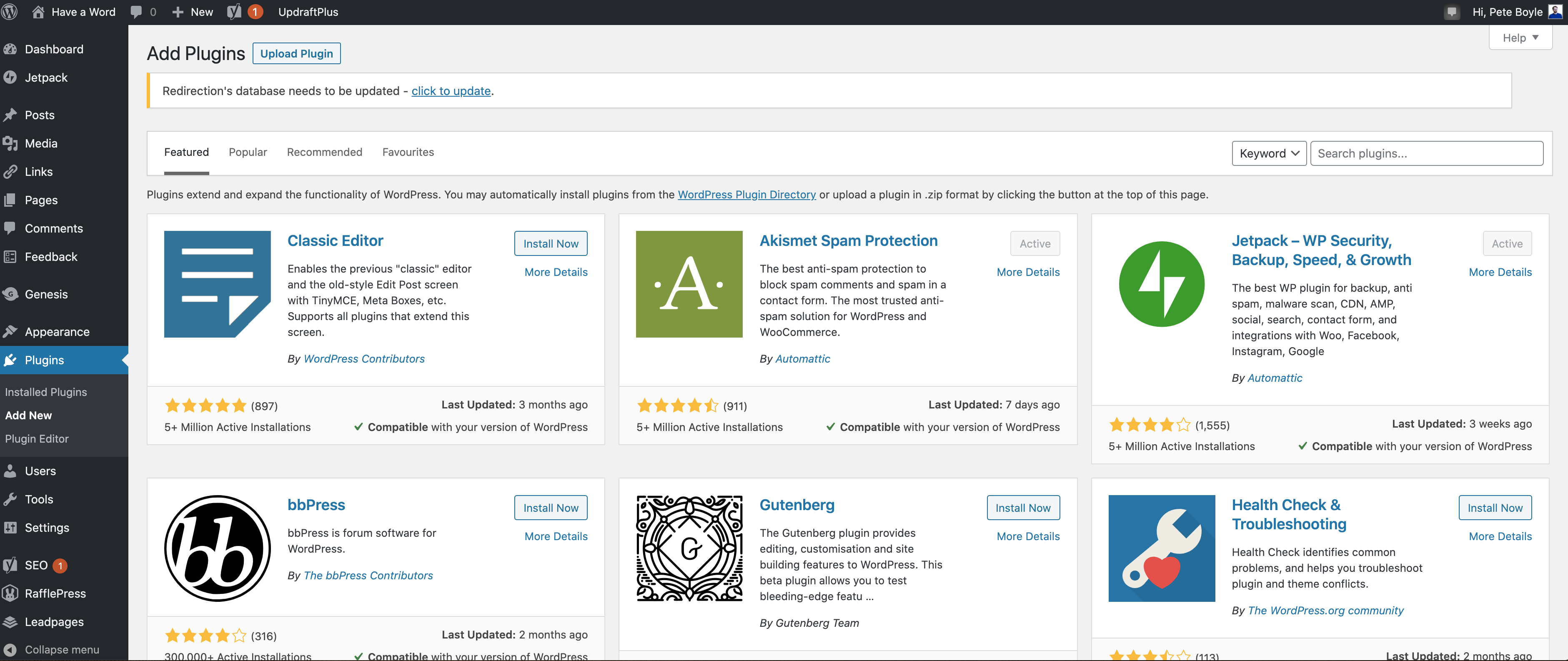Open the Hi, Pete Boyle account menu

(1508, 12)
